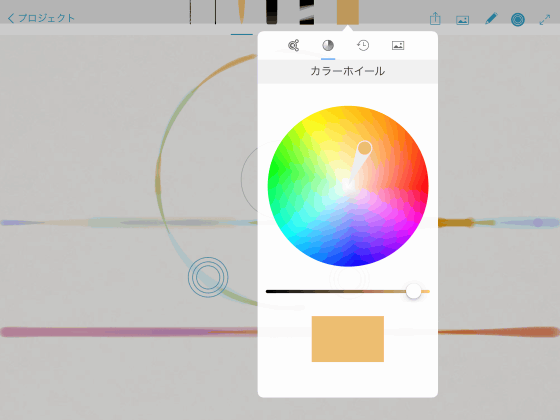Open the share export icon
The width and height of the screenshot is (560, 420).
435,19
